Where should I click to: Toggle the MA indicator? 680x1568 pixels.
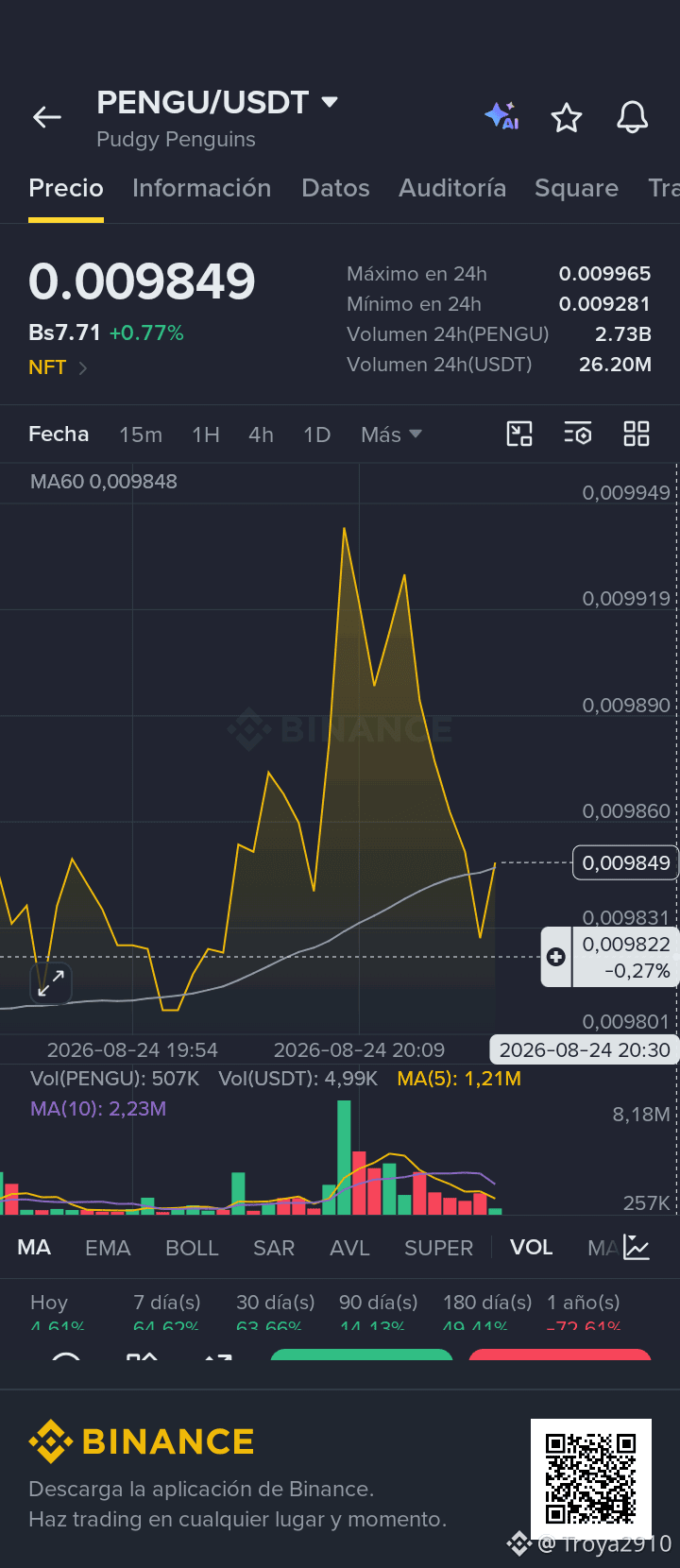pyautogui.click(x=34, y=1247)
